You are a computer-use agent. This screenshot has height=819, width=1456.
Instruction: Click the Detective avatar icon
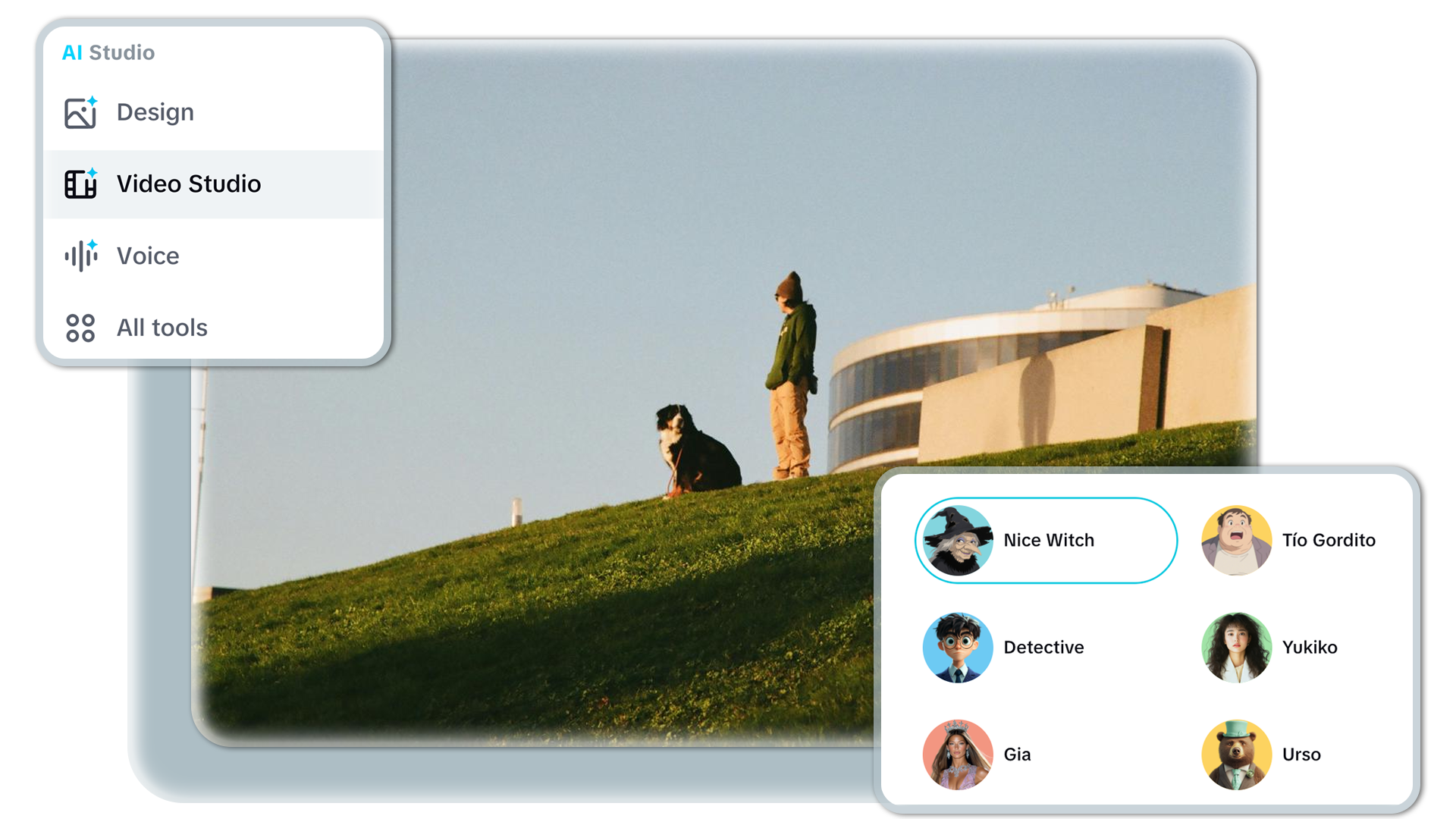coord(957,648)
